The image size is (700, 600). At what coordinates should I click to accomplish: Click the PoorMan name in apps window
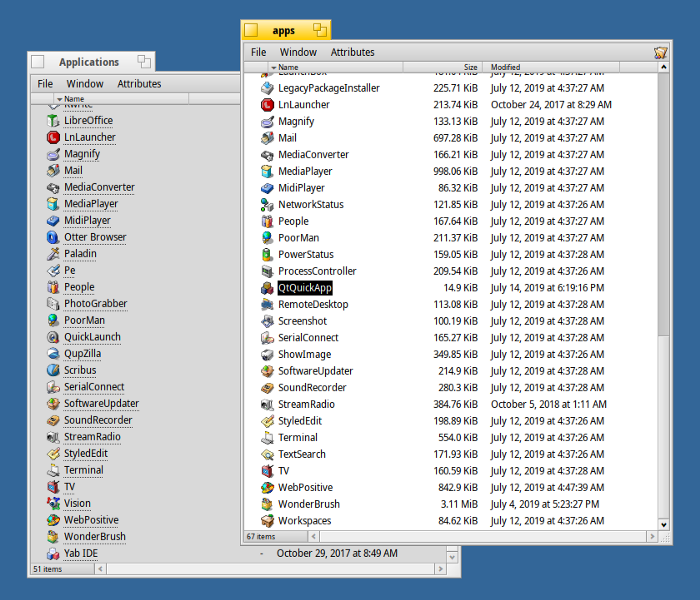coord(298,238)
